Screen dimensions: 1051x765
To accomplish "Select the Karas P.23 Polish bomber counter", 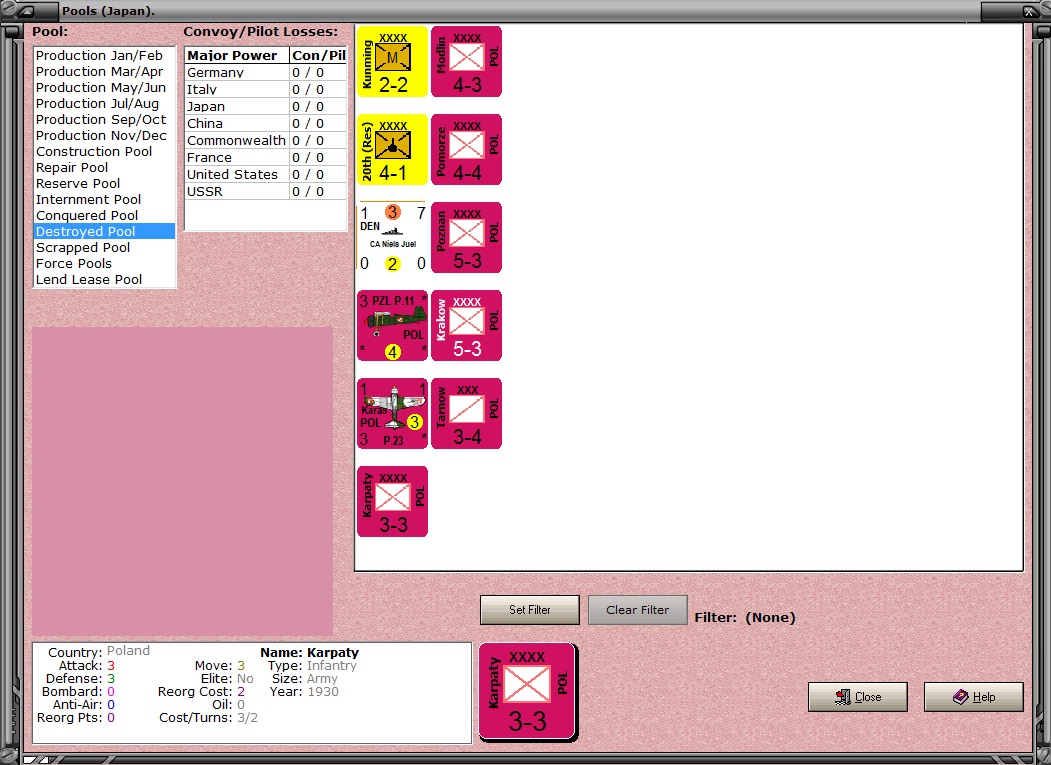I will point(392,413).
